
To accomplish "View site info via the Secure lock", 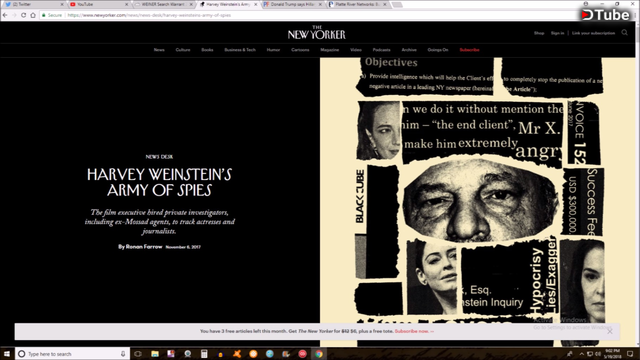I will [x=52, y=15].
